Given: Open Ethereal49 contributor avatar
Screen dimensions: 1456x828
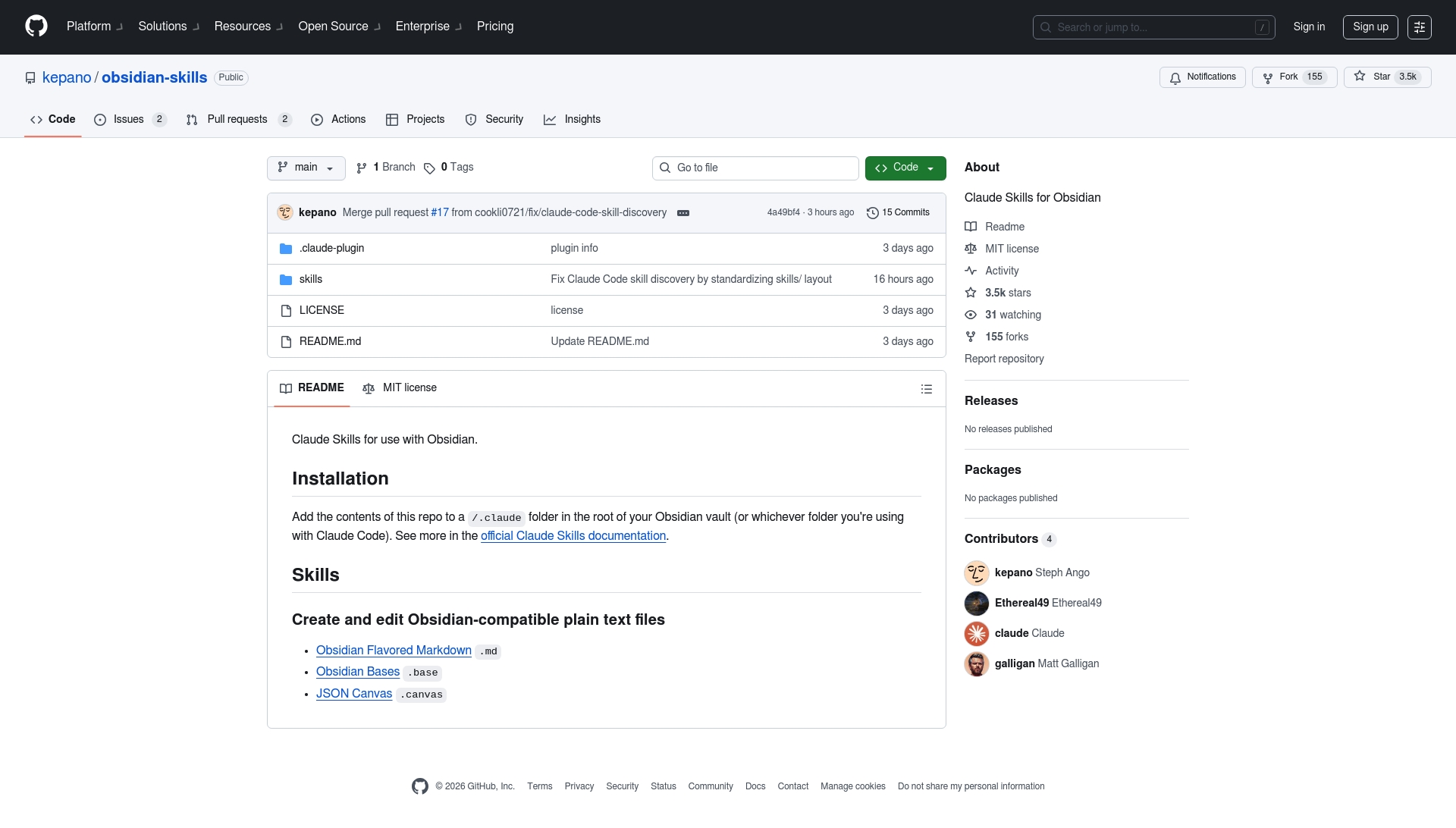Looking at the screenshot, I should (977, 604).
